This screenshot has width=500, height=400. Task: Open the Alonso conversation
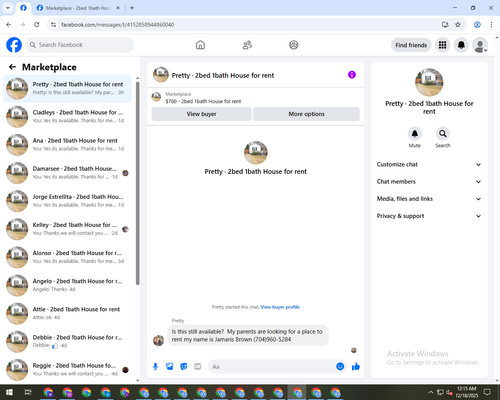[x=67, y=257]
